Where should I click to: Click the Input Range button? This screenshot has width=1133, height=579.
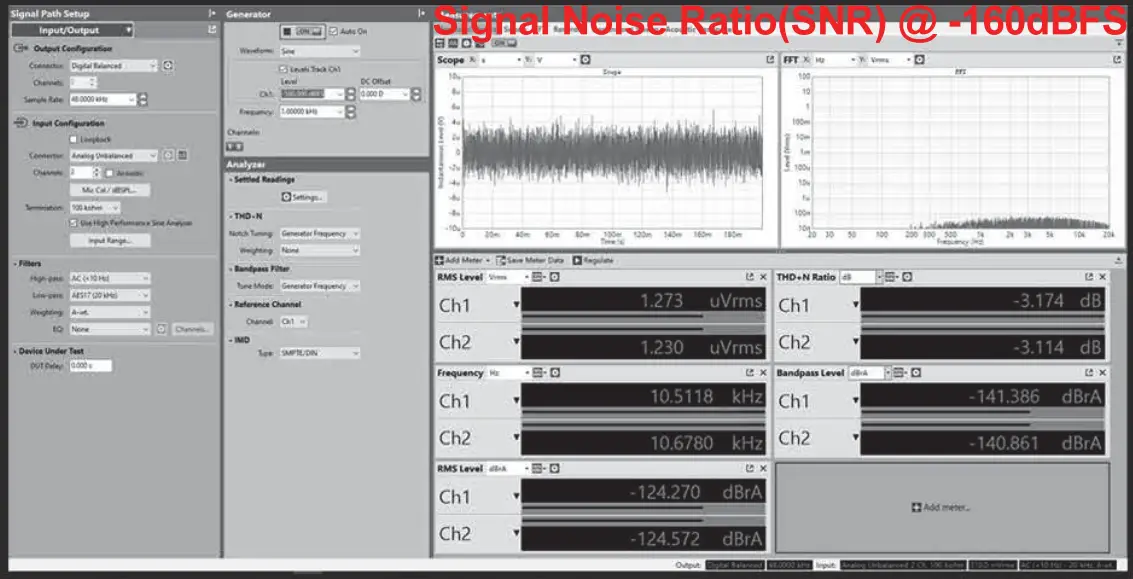tap(110, 241)
